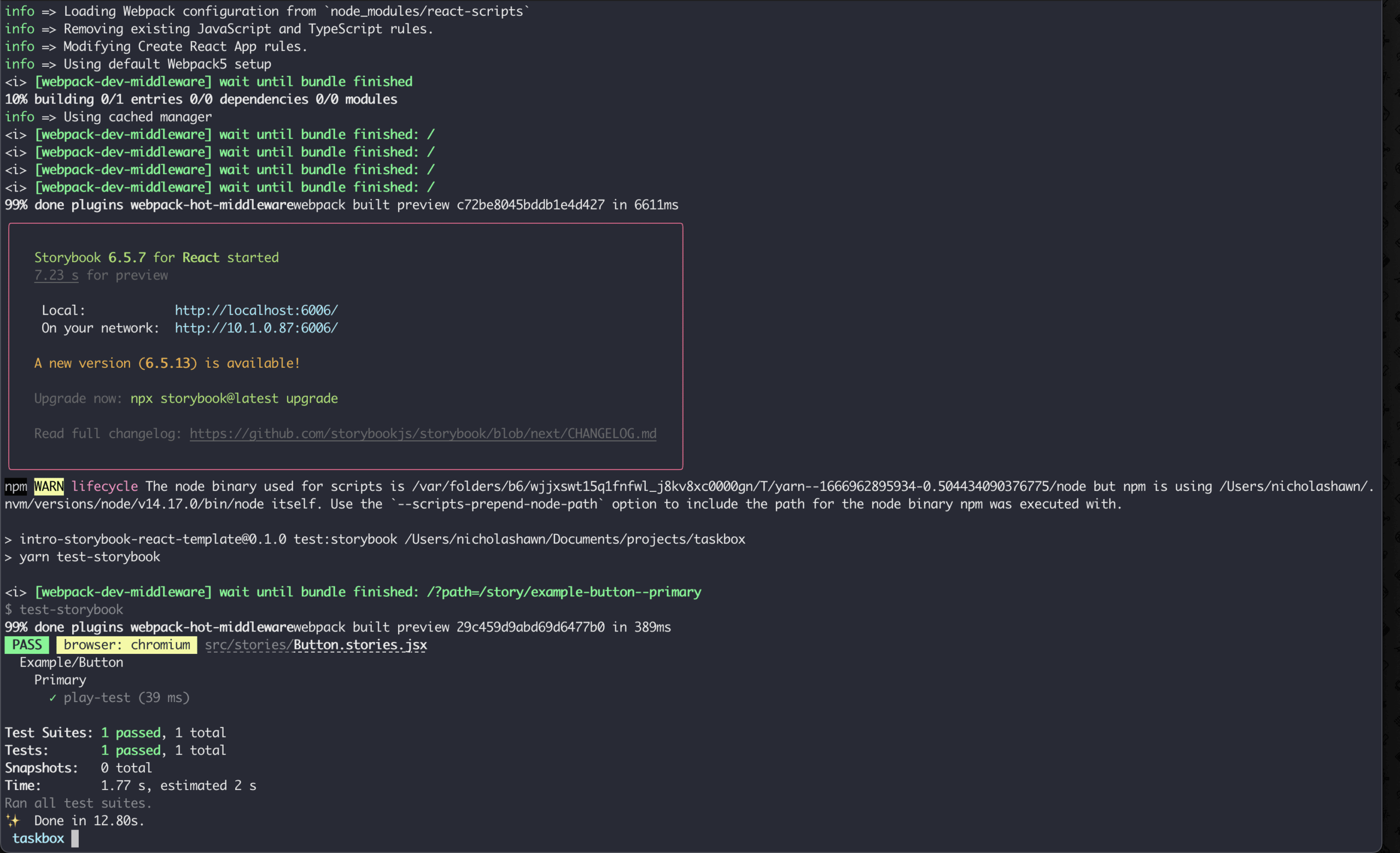Click an info label in the webpack log
Screen dimensions: 1400x853
click(x=19, y=11)
